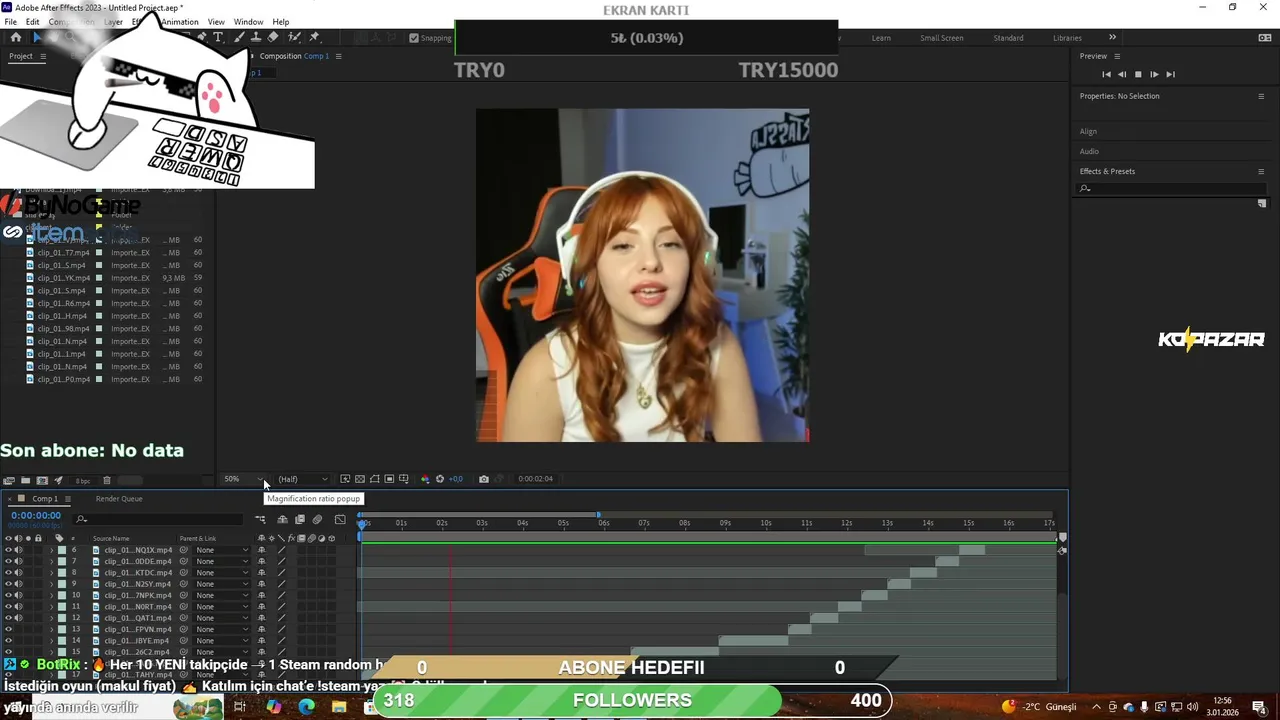Expand the Audio panel
1280x720 pixels.
[x=1089, y=151]
